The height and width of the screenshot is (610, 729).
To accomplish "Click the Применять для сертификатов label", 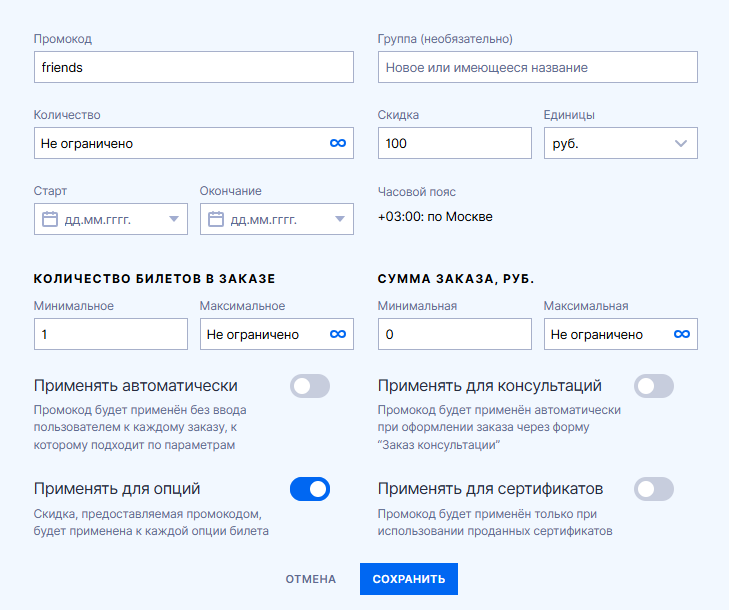I will 490,489.
